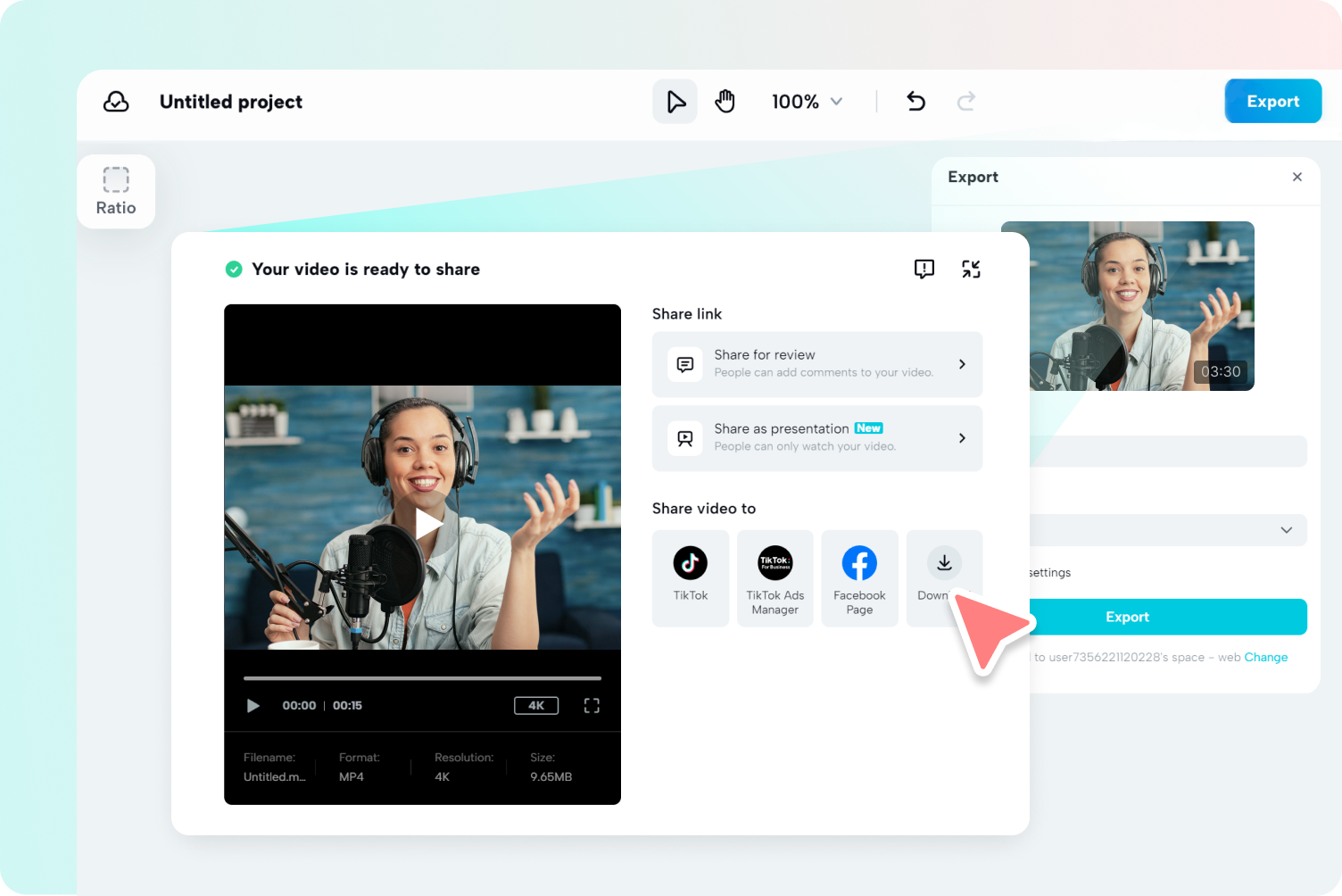Click the name input field in Export panel

pos(1168,451)
